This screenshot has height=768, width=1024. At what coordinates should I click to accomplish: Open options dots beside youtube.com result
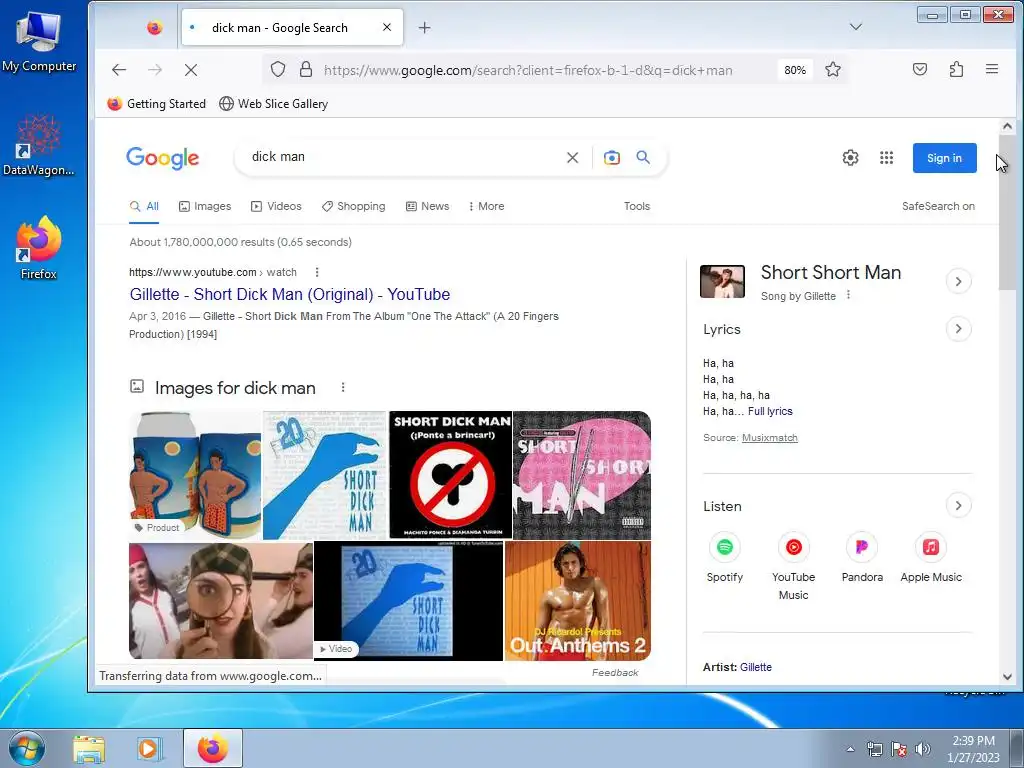click(x=317, y=272)
